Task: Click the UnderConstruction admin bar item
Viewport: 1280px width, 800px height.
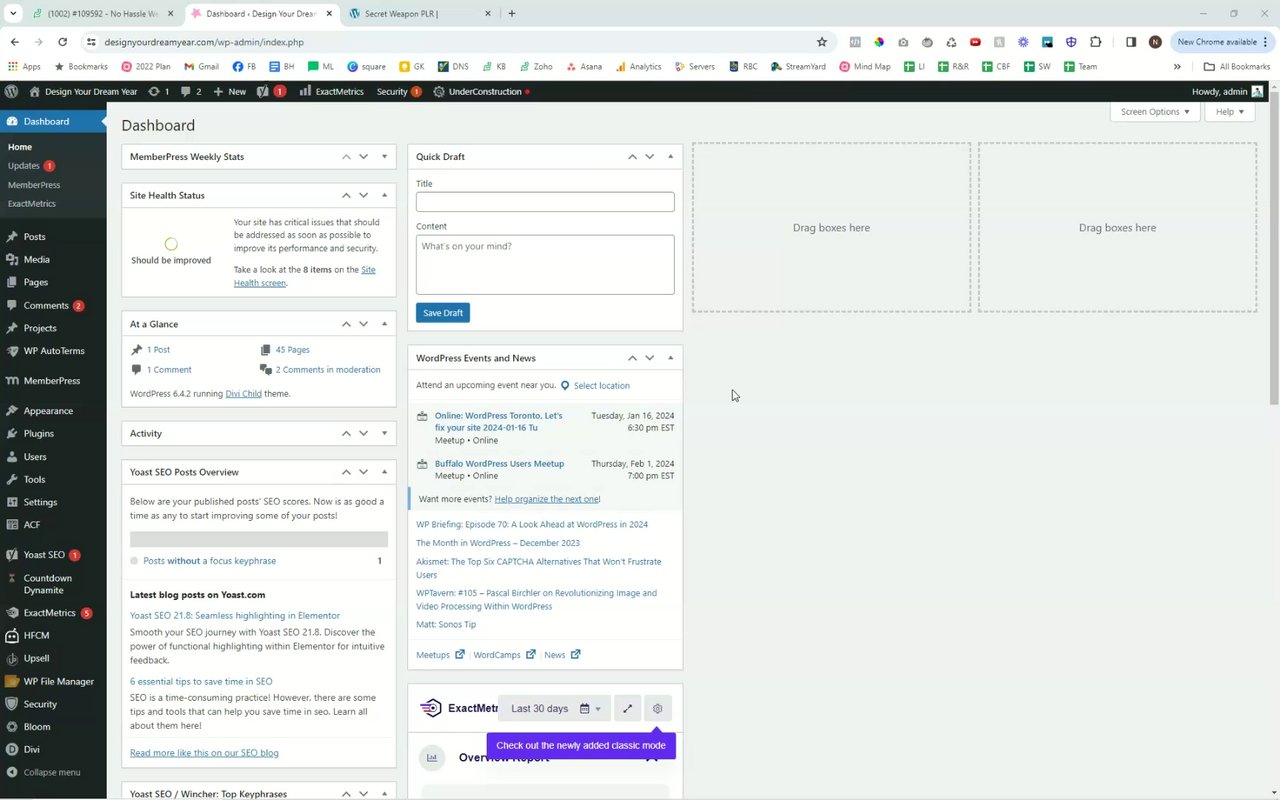Action: tap(481, 91)
